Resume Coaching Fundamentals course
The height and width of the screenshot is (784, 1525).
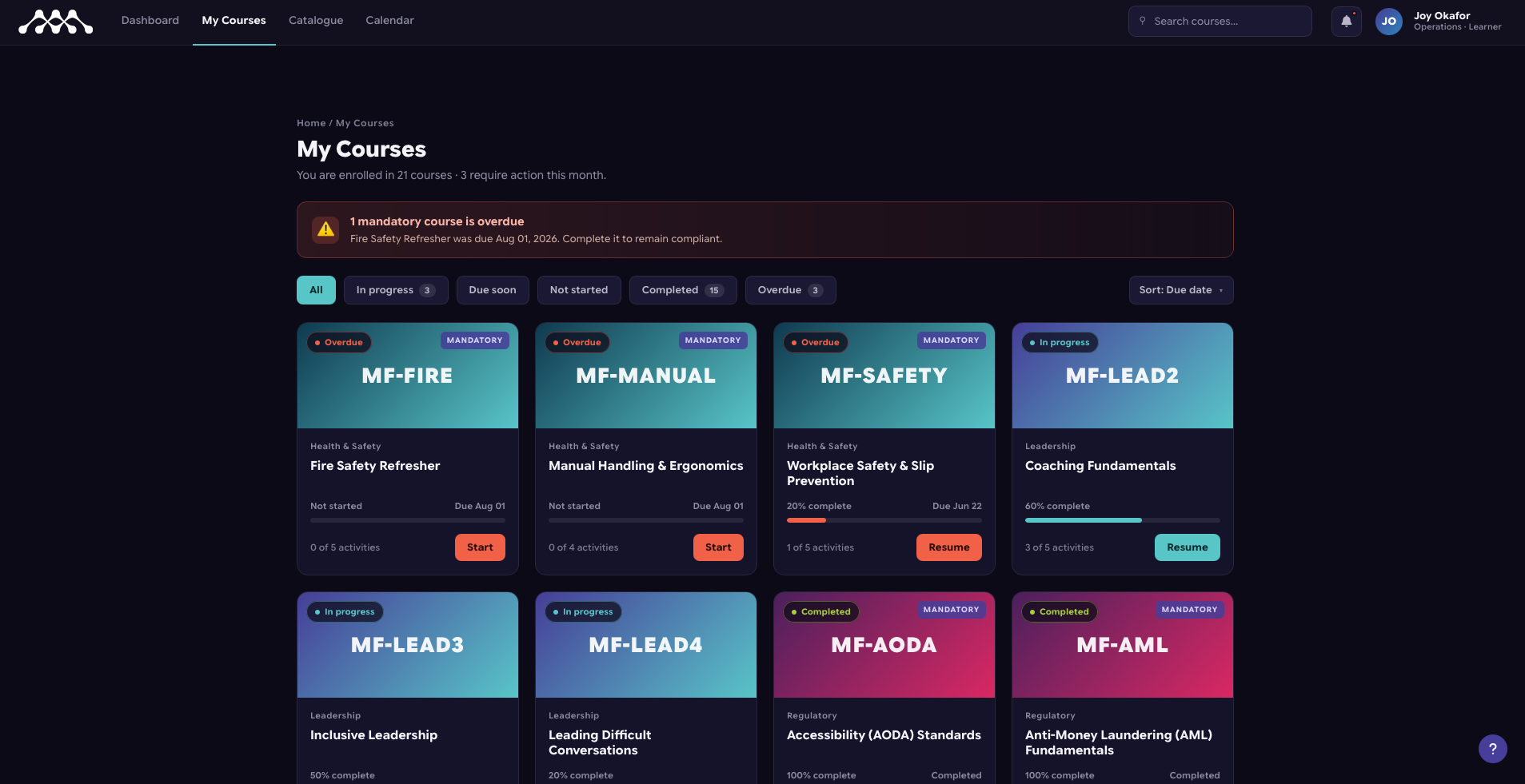pyautogui.click(x=1188, y=547)
